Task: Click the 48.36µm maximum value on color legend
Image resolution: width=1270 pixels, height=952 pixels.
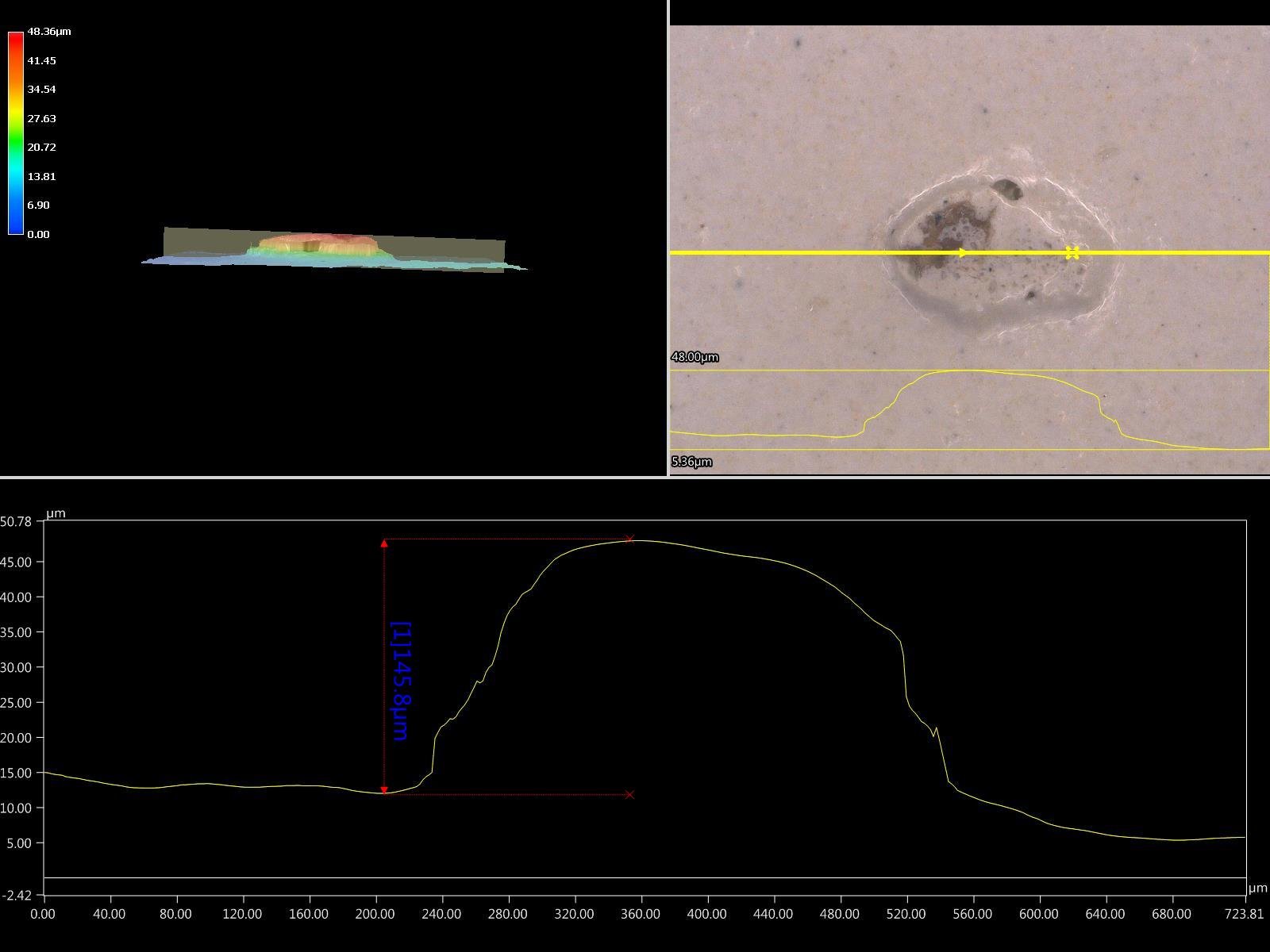Action: click(49, 32)
